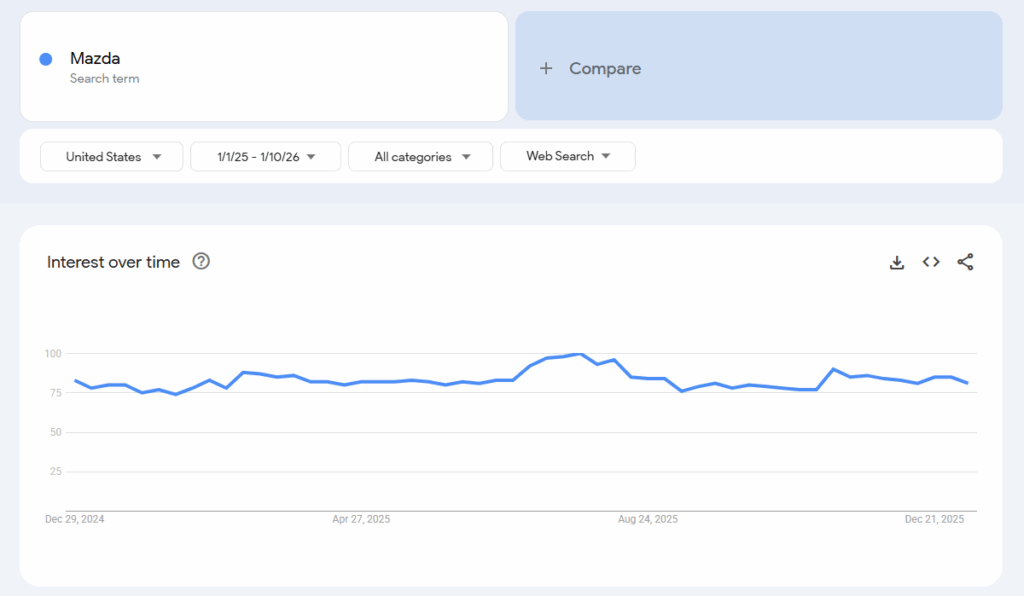
Task: Open the United States region dropdown
Action: point(111,156)
